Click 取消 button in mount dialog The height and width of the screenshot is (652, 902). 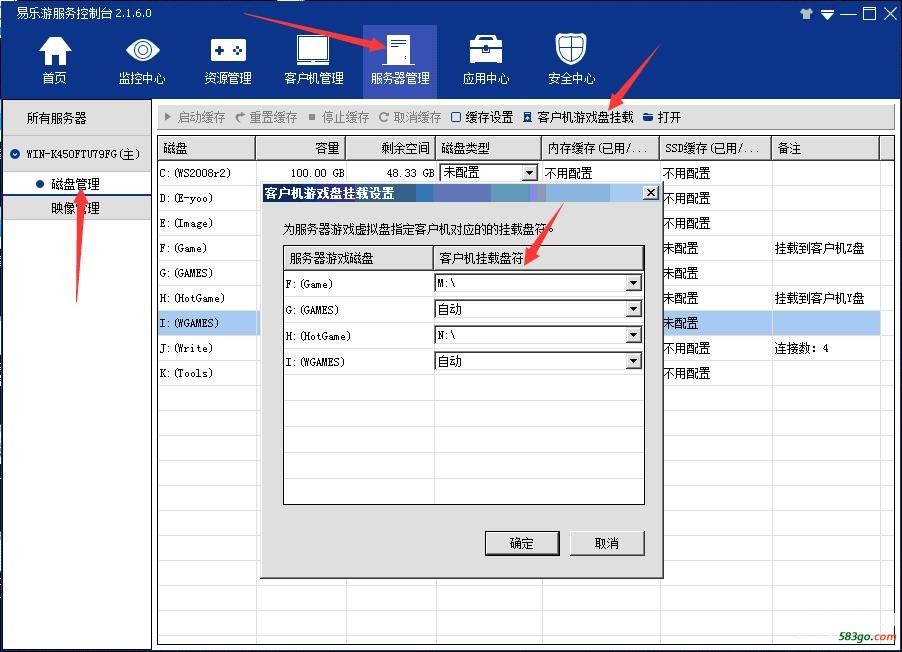point(607,543)
